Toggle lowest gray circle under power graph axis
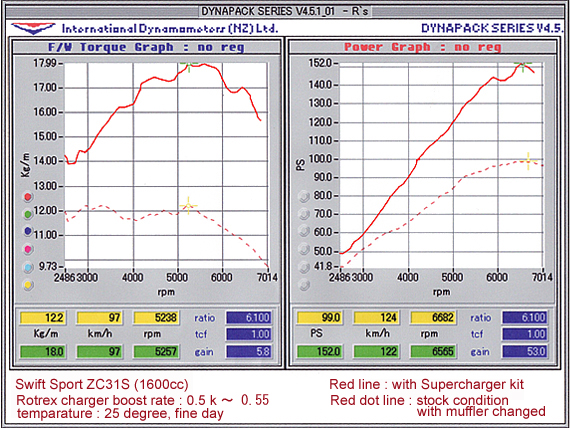Viewport: 570px width, 429px height. pyautogui.click(x=304, y=285)
